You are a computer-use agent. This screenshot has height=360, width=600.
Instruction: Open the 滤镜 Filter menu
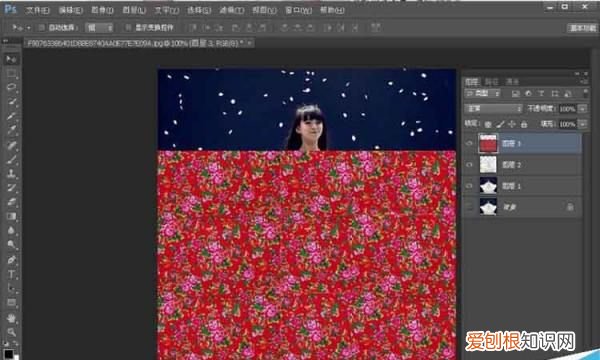[x=232, y=10]
